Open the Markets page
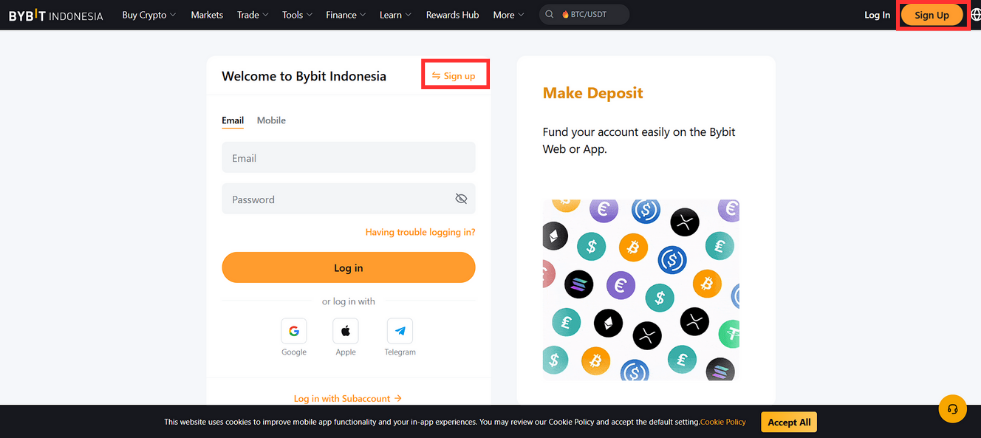 (207, 15)
